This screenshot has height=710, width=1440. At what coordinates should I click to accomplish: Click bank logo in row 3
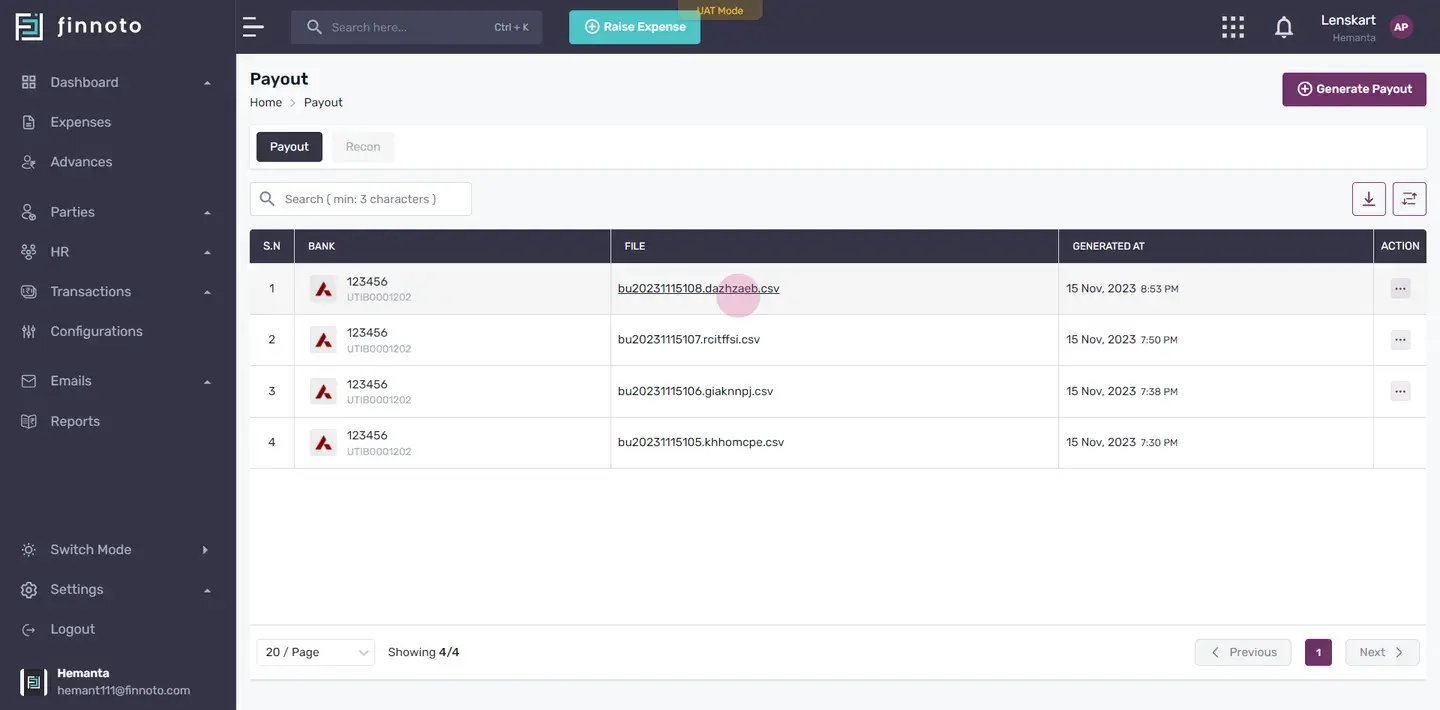pyautogui.click(x=323, y=392)
